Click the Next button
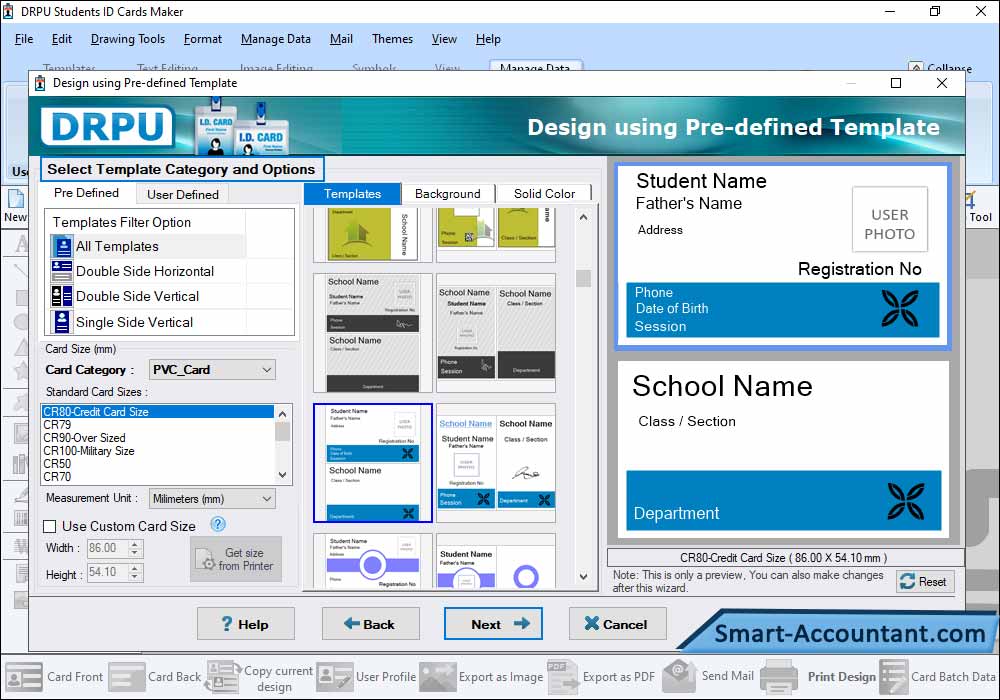 point(493,624)
